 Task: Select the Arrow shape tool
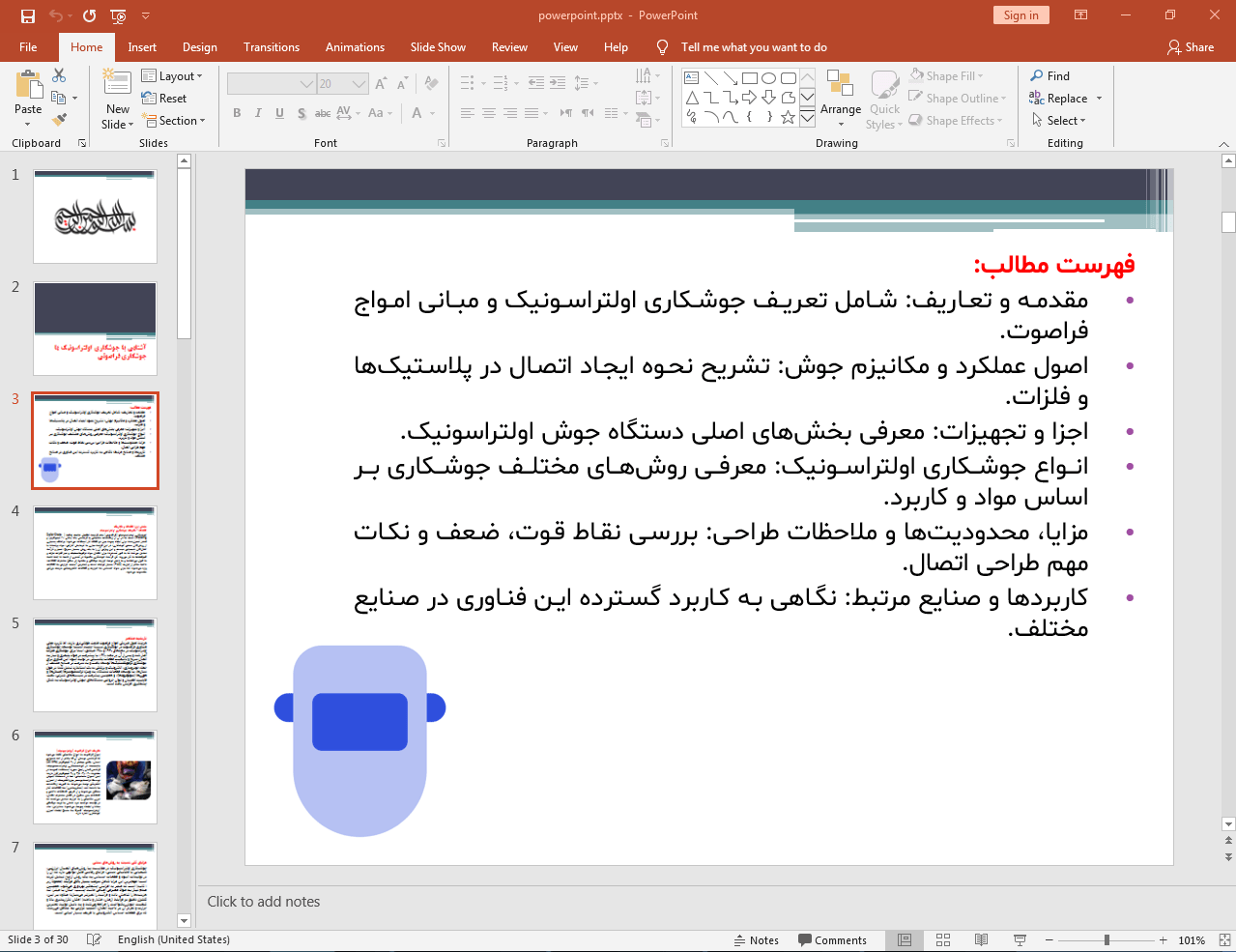[731, 77]
